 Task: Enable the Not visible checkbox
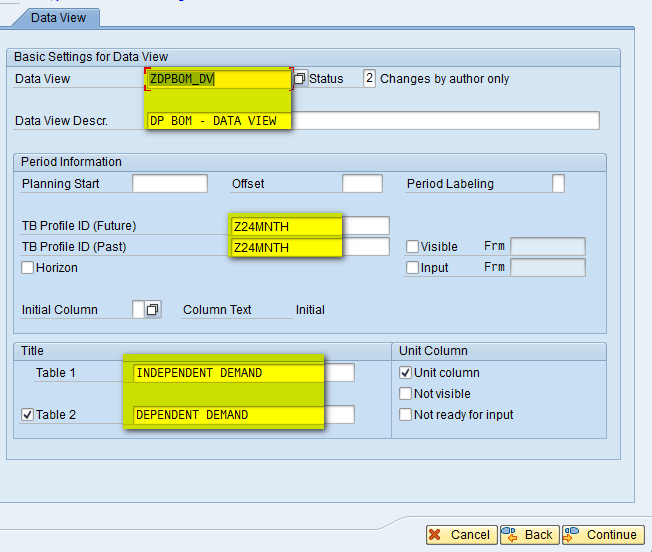[x=405, y=393]
